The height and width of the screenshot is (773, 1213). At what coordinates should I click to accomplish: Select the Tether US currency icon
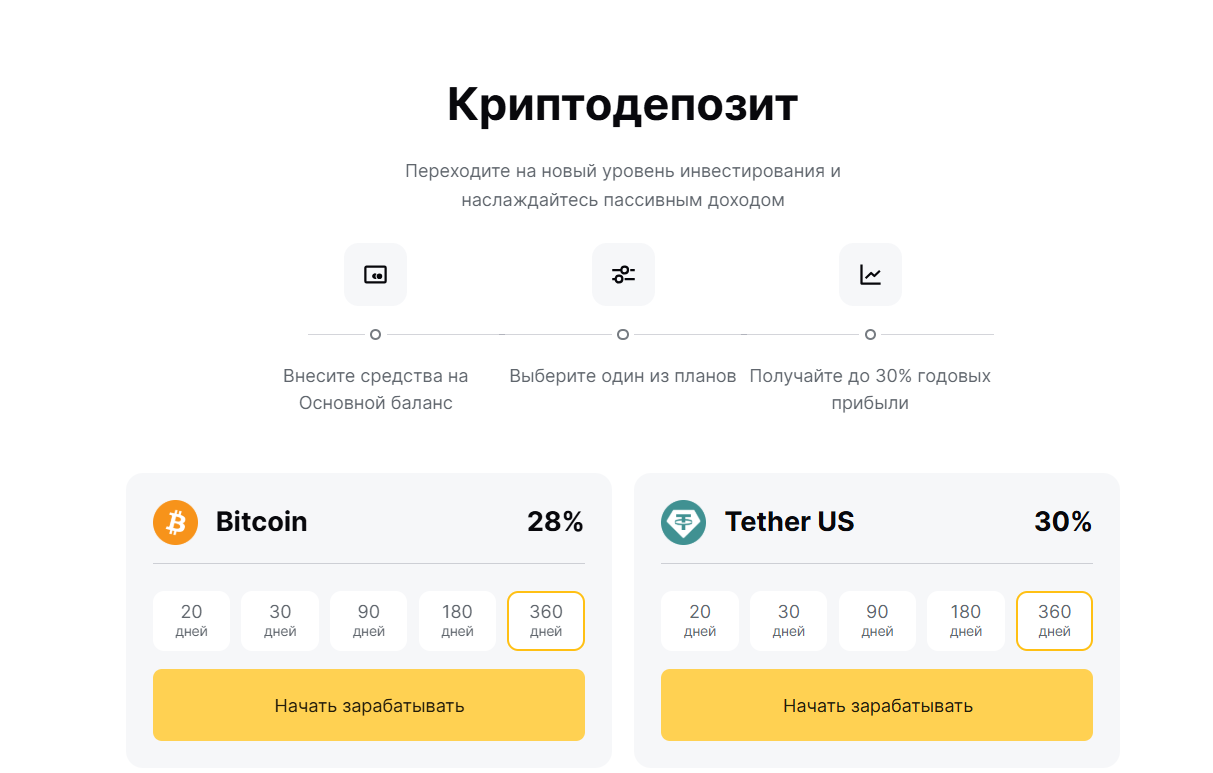tap(684, 522)
